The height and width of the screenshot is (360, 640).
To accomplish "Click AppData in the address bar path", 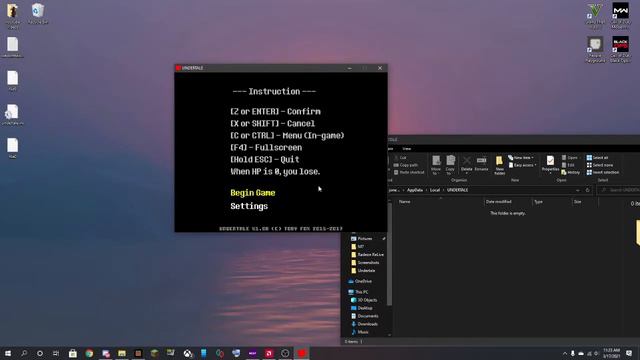I will 415,190.
